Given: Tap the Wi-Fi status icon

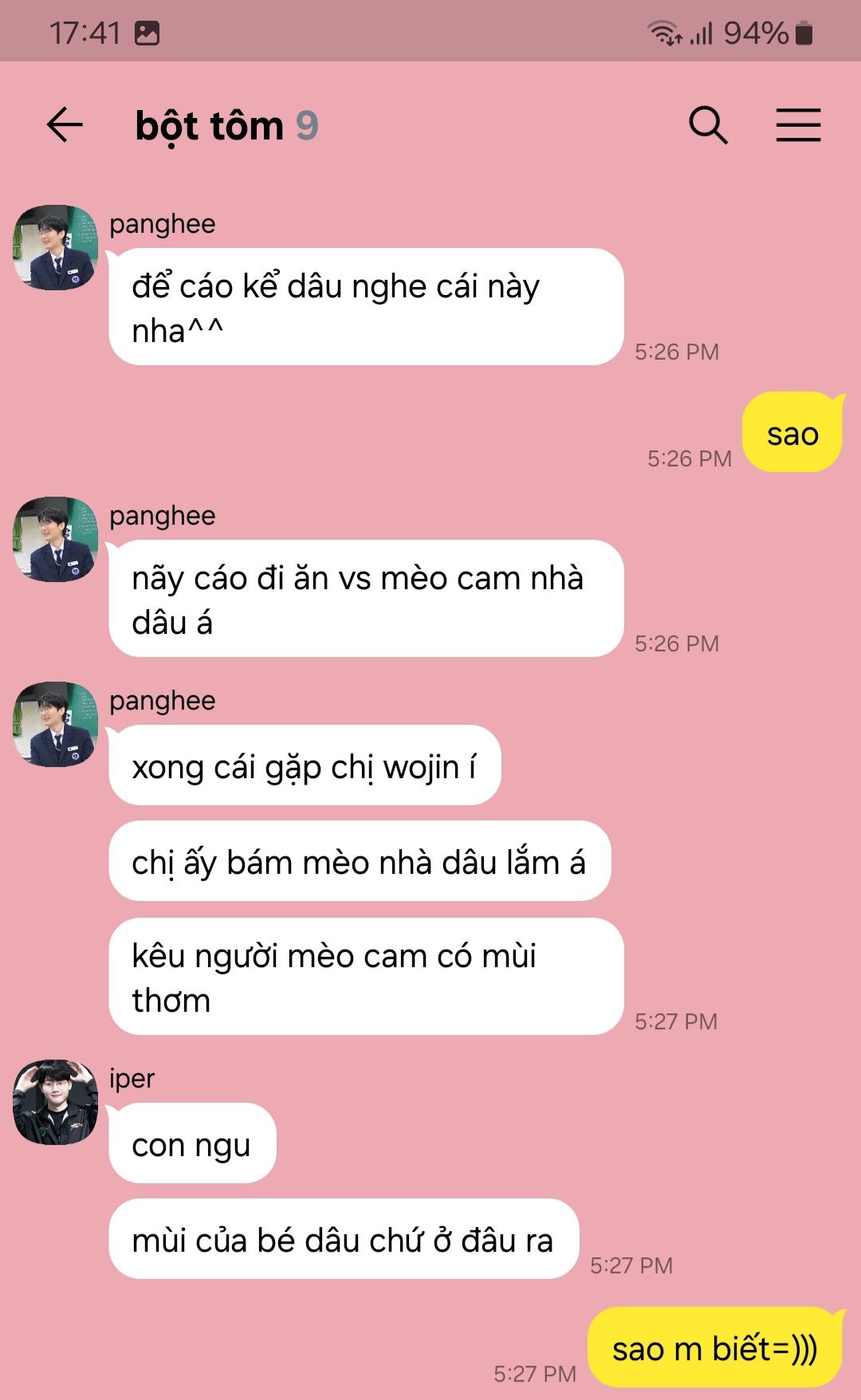Looking at the screenshot, I should (x=665, y=33).
